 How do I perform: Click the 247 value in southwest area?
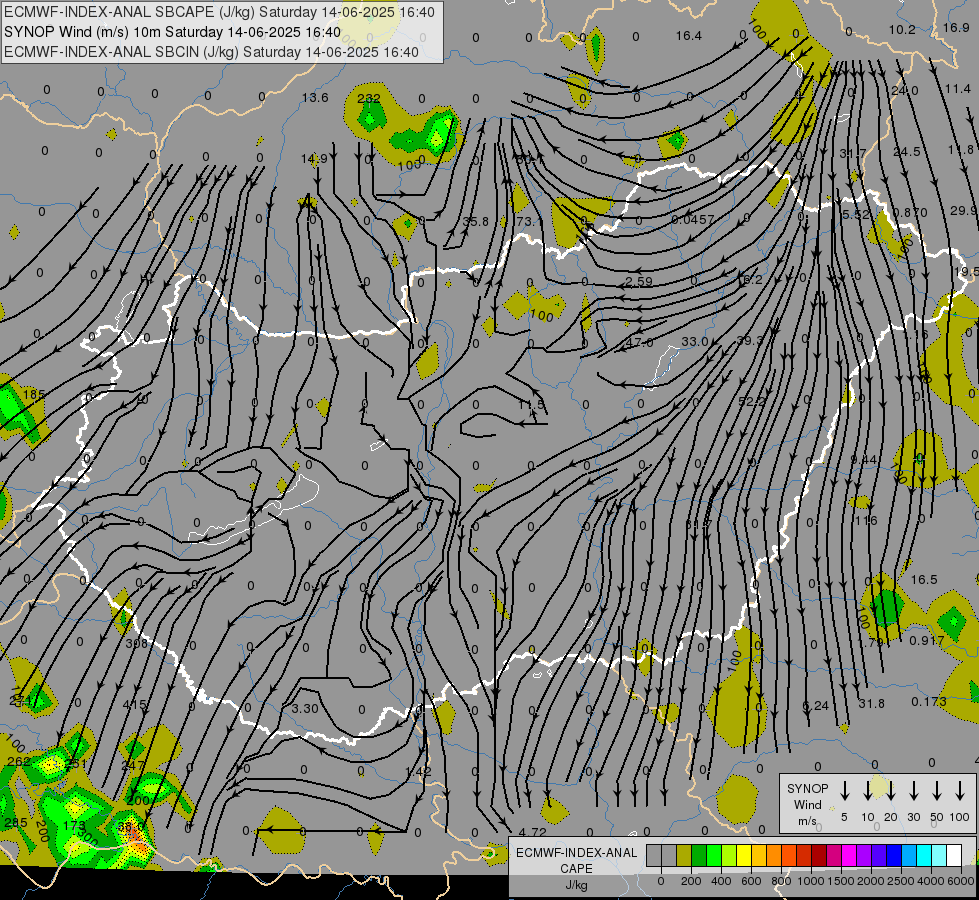(x=133, y=766)
